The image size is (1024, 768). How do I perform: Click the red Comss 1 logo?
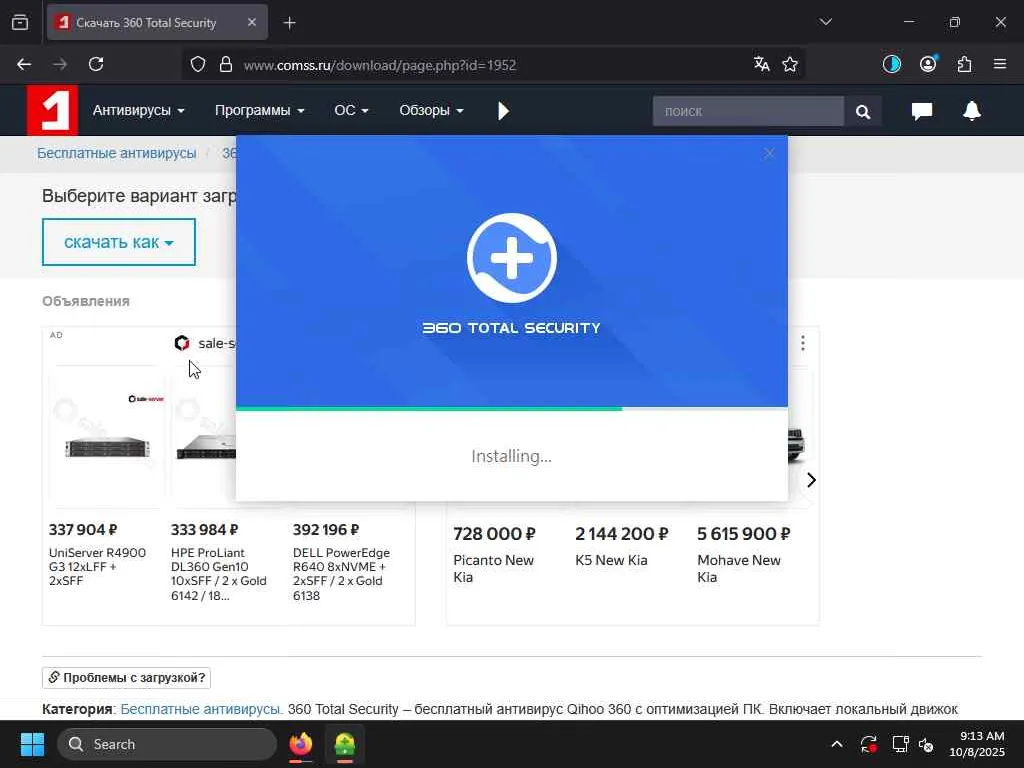point(52,110)
